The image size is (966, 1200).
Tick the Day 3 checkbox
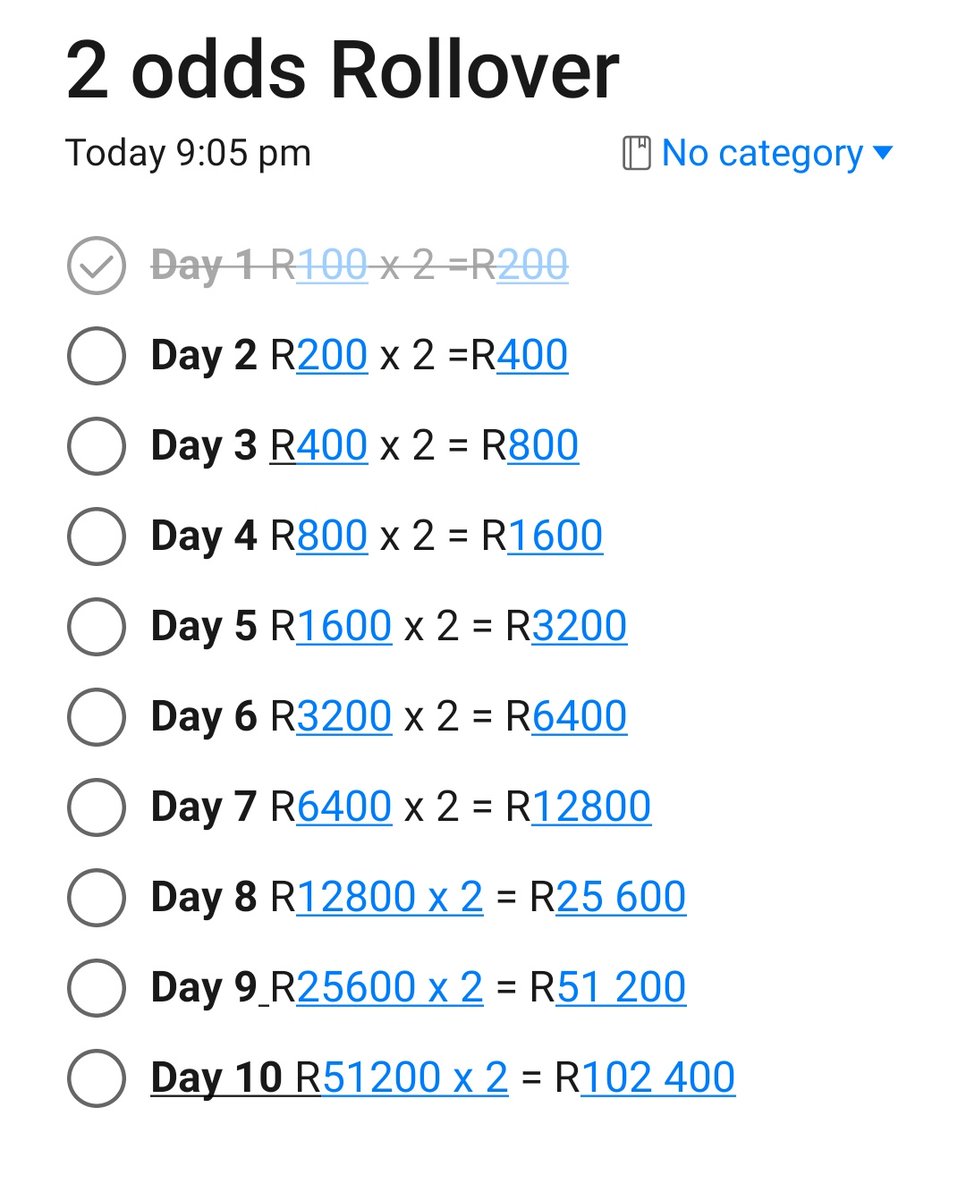[x=96, y=446]
